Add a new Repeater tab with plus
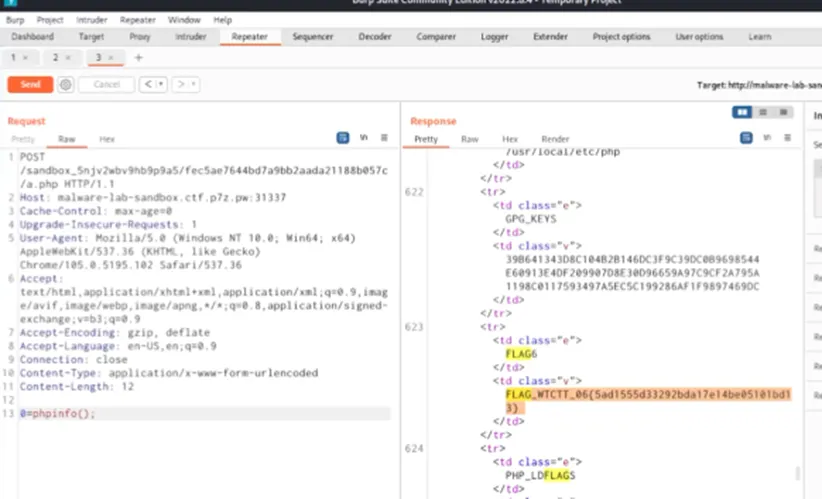This screenshot has width=822, height=499. pyautogui.click(x=138, y=58)
